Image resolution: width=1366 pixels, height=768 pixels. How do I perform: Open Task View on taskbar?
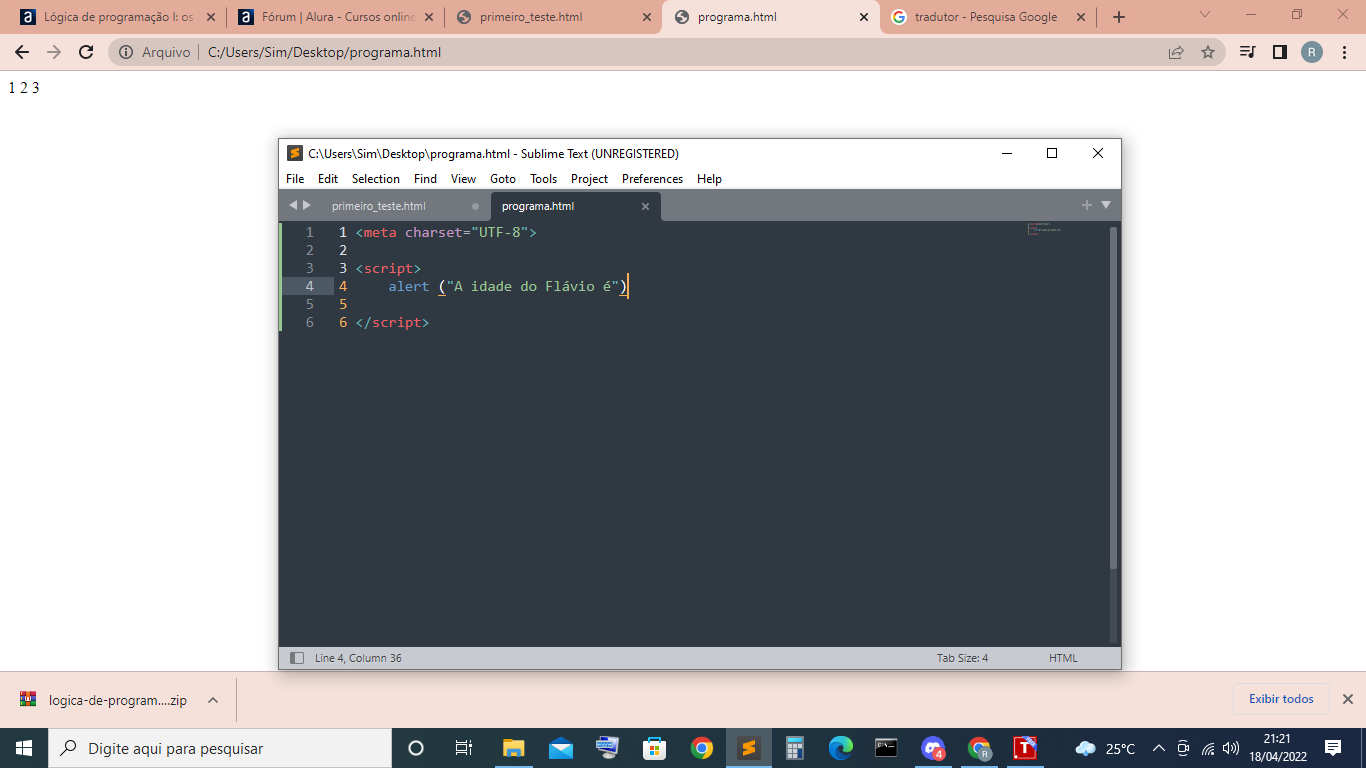point(464,748)
